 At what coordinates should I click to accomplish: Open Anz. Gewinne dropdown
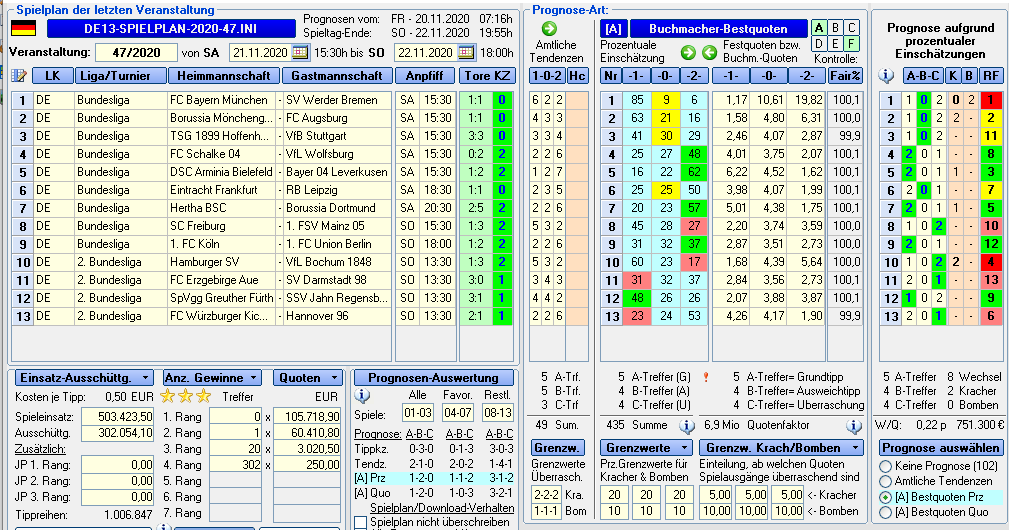click(x=212, y=378)
